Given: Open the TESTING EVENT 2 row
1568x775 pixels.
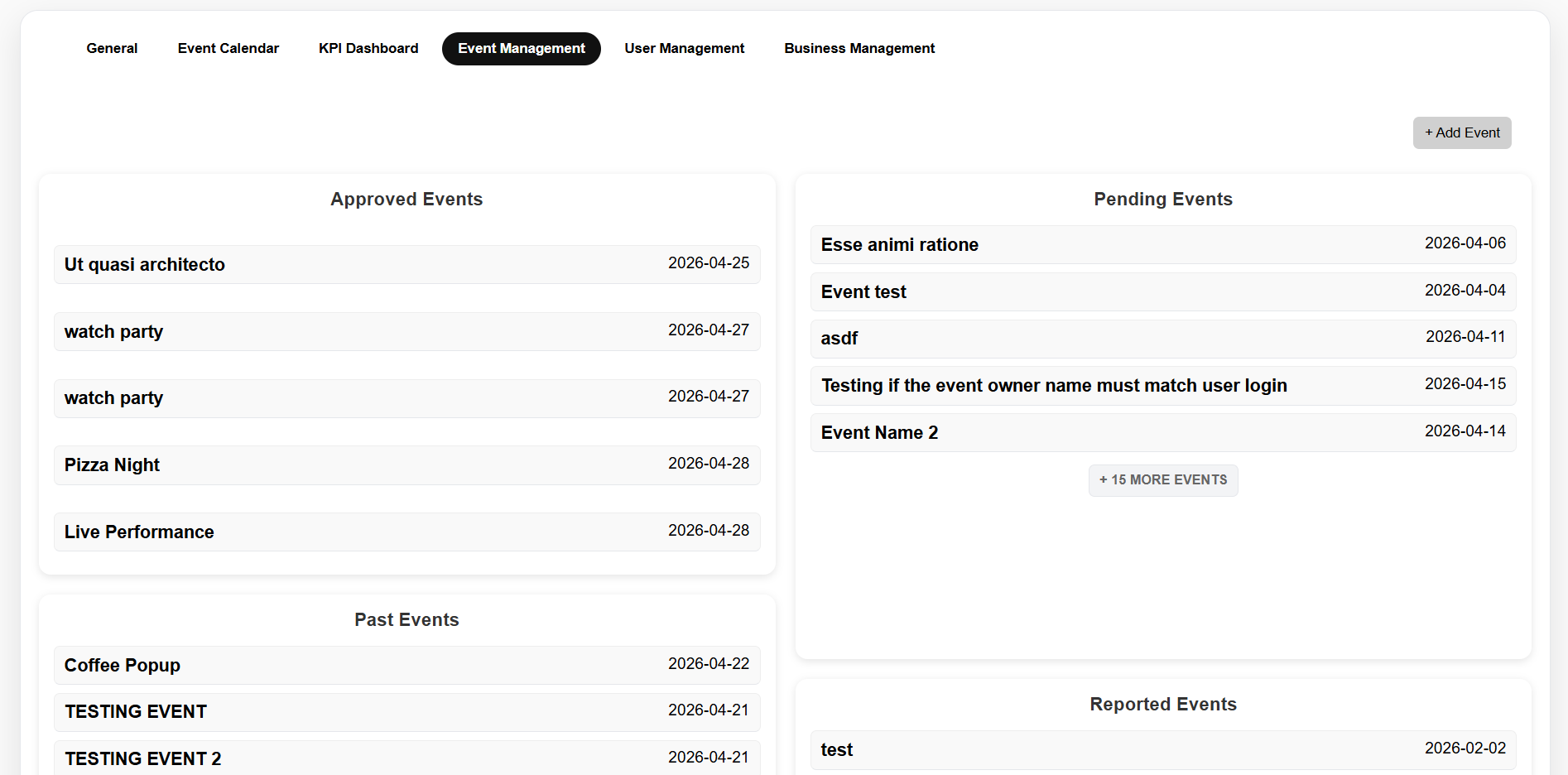Looking at the screenshot, I should [407, 758].
